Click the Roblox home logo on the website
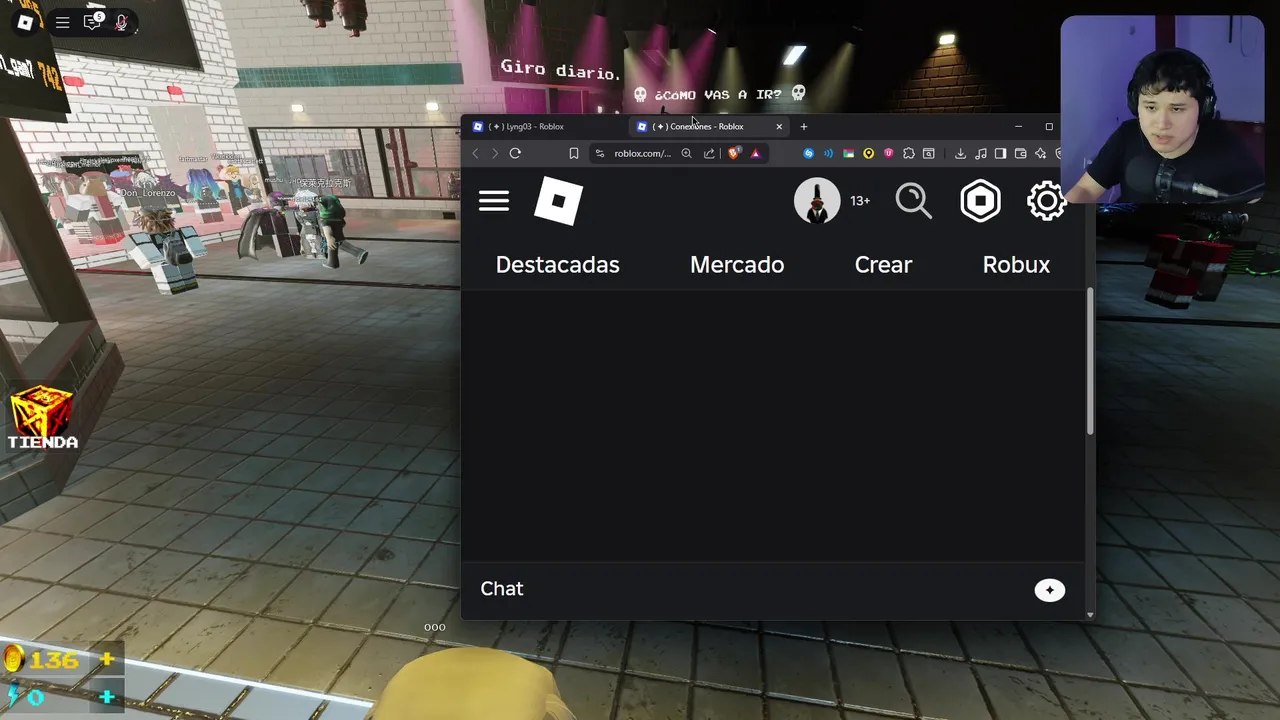 click(x=559, y=201)
